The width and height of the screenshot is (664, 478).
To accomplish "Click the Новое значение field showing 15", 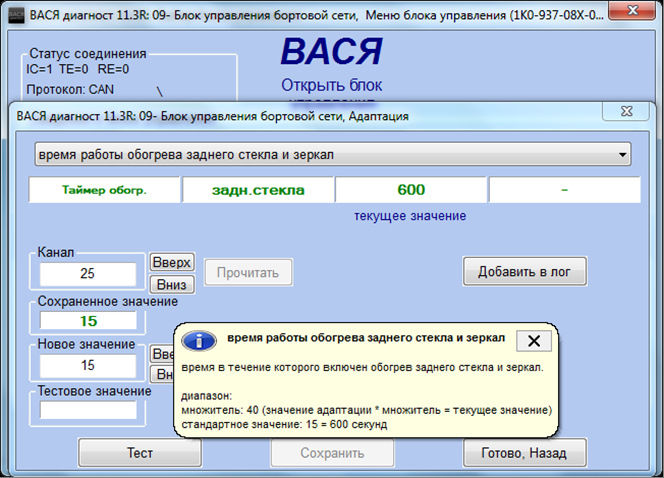I will tap(88, 365).
